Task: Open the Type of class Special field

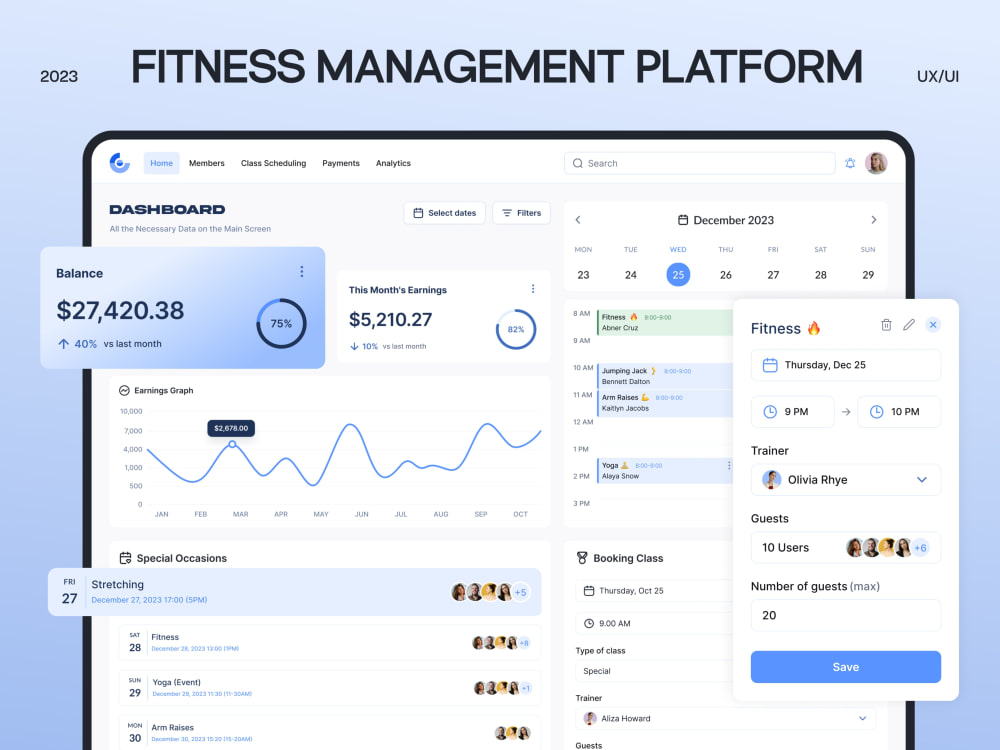Action: 654,671
